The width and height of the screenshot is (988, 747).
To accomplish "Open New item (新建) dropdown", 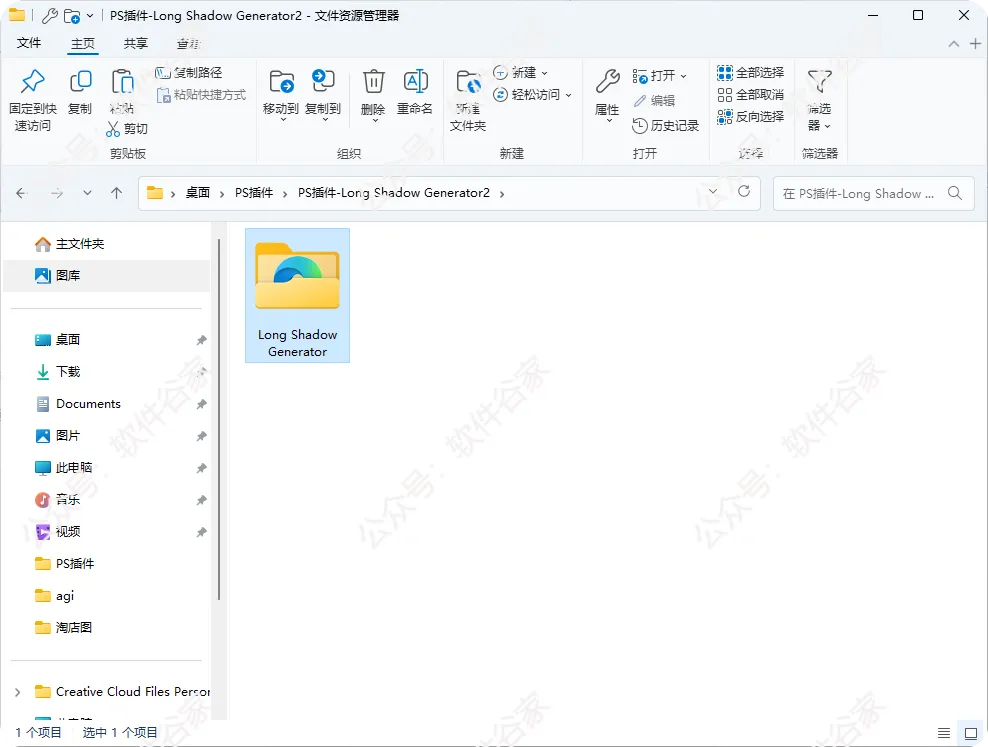I will (x=520, y=73).
